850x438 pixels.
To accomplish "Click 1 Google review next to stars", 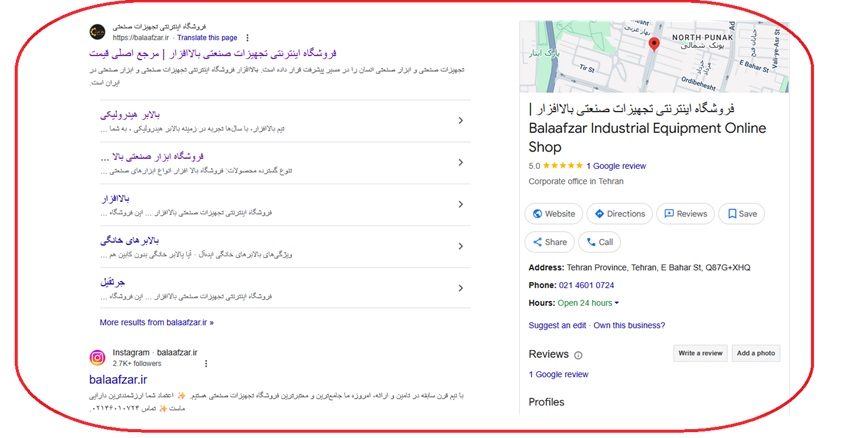I will pos(616,166).
